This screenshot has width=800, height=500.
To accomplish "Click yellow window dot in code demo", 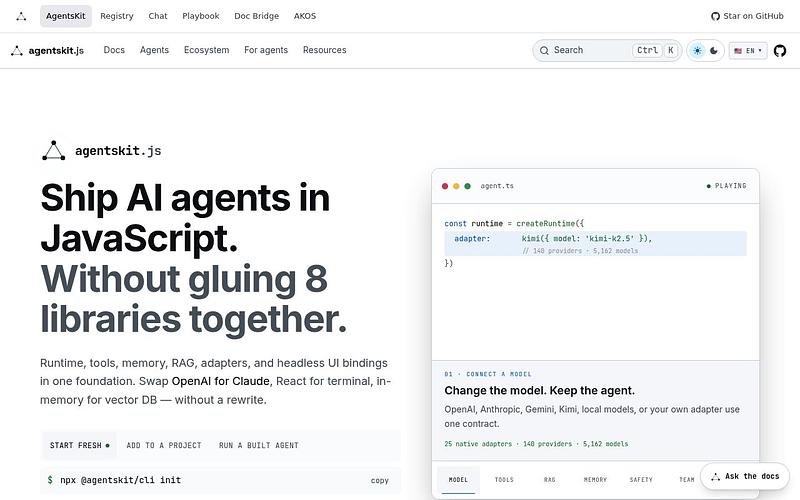I will click(x=456, y=186).
